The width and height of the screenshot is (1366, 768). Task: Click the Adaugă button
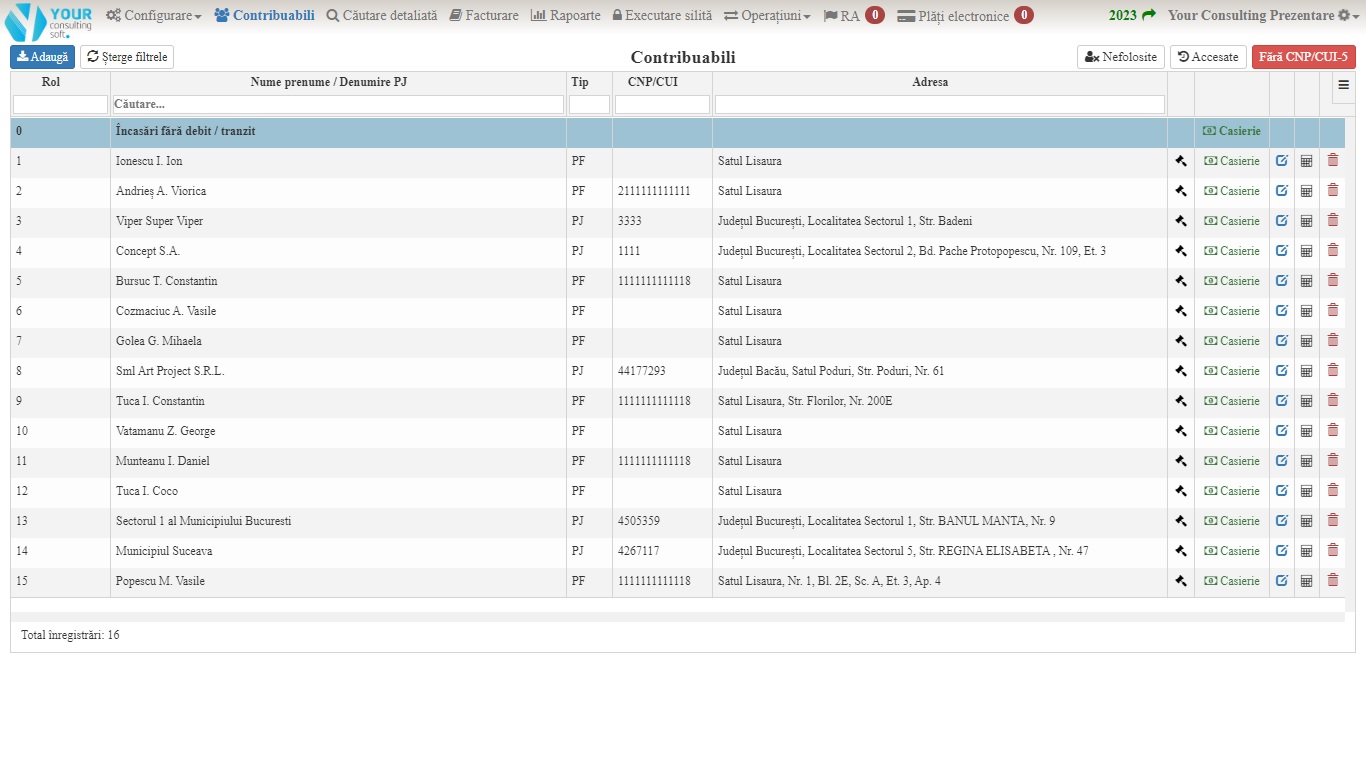click(x=42, y=57)
